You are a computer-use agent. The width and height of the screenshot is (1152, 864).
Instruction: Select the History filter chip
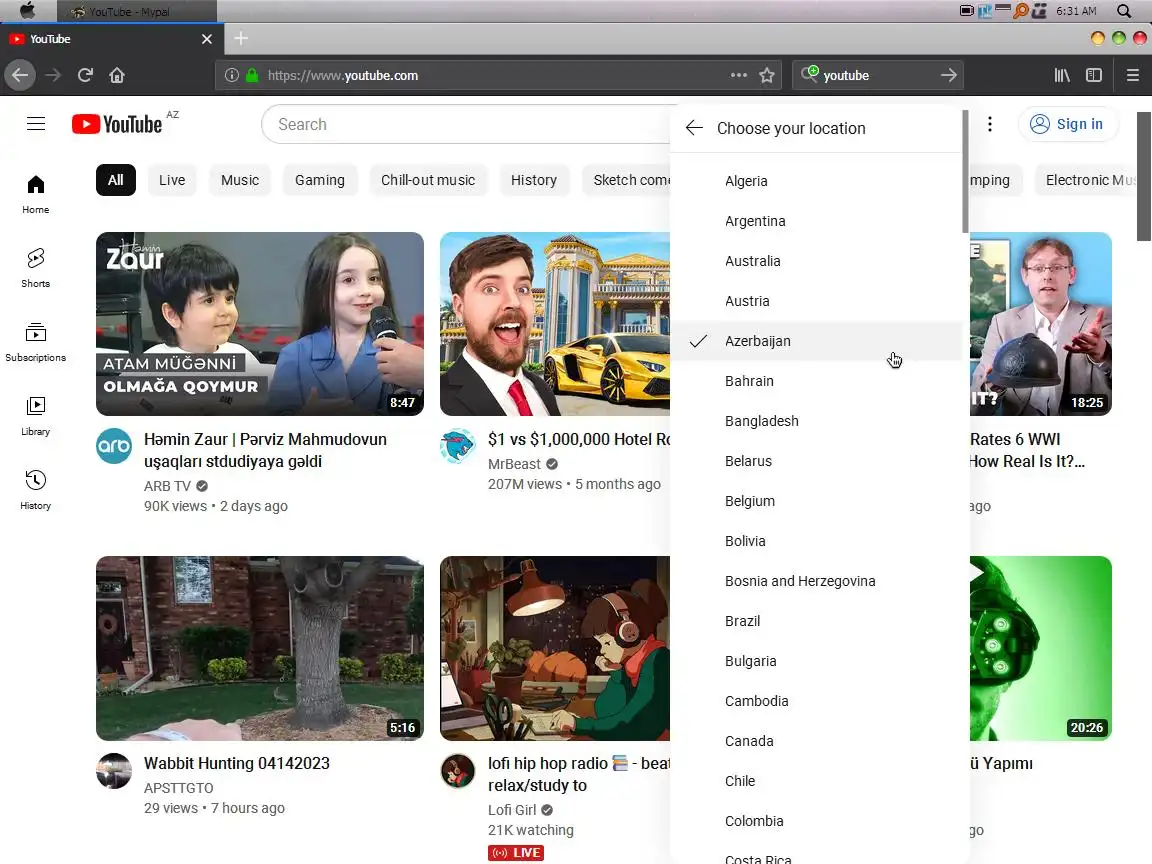pos(533,180)
